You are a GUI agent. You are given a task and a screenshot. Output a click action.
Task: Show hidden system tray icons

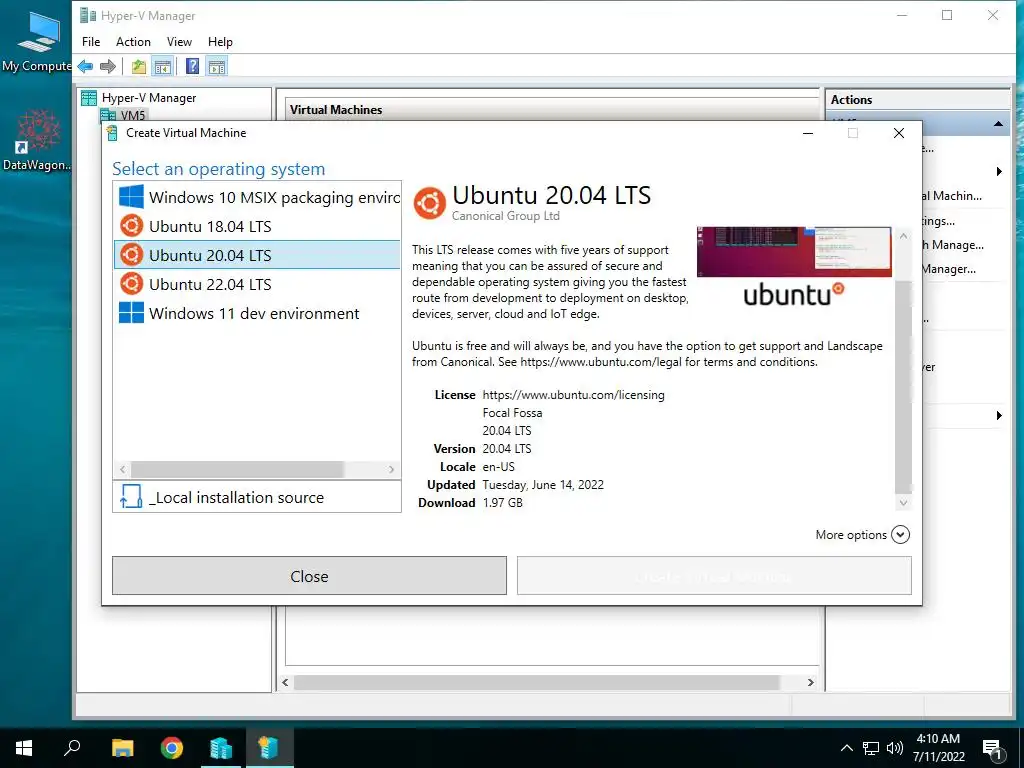(846, 748)
